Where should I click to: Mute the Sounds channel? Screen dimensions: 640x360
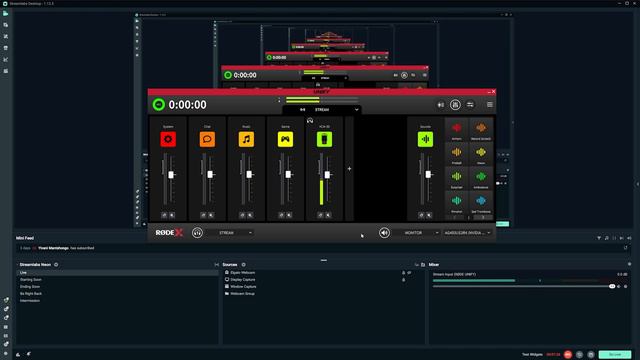pos(429,215)
